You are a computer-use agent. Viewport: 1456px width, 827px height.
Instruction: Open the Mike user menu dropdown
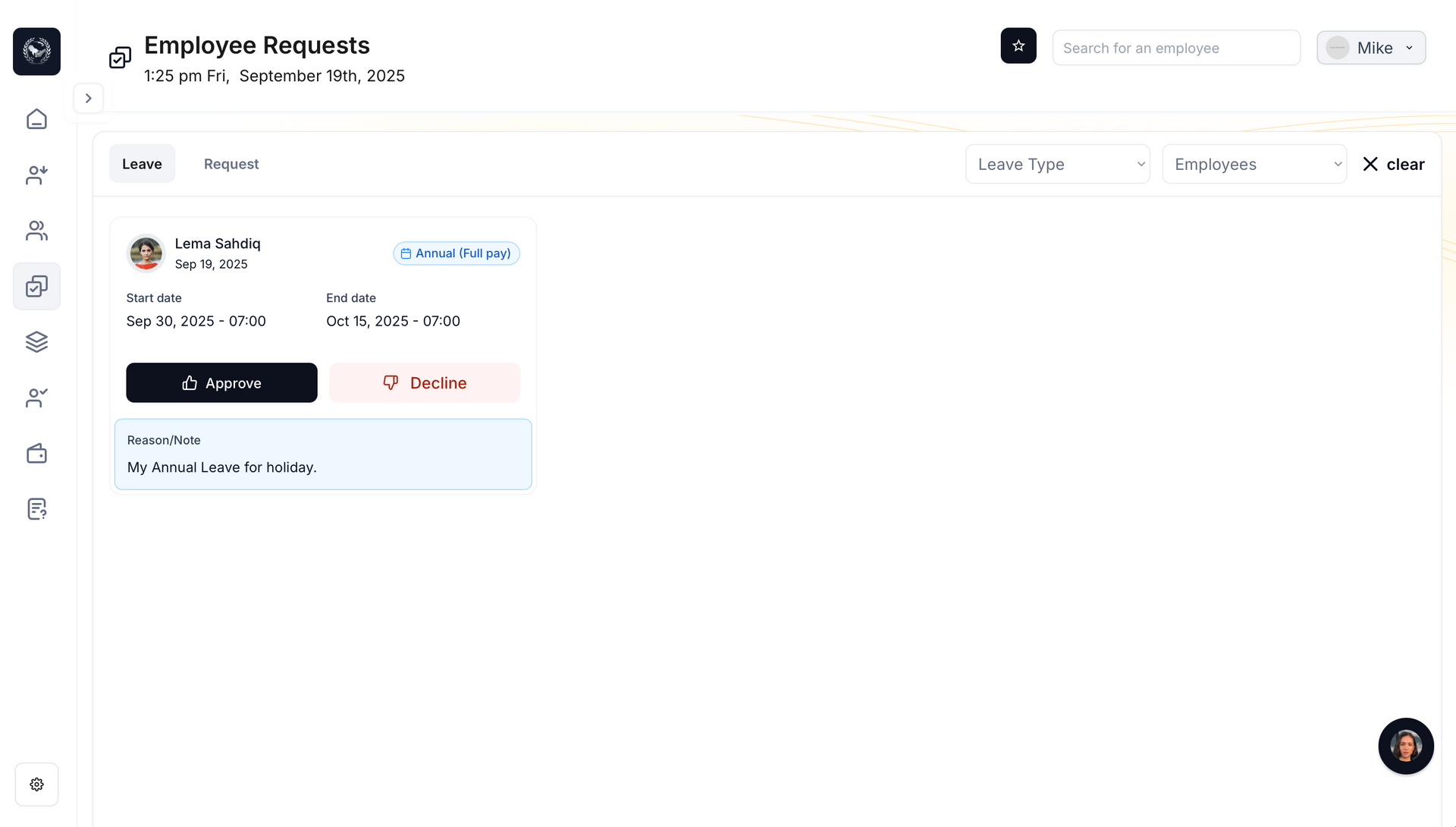(x=1371, y=48)
